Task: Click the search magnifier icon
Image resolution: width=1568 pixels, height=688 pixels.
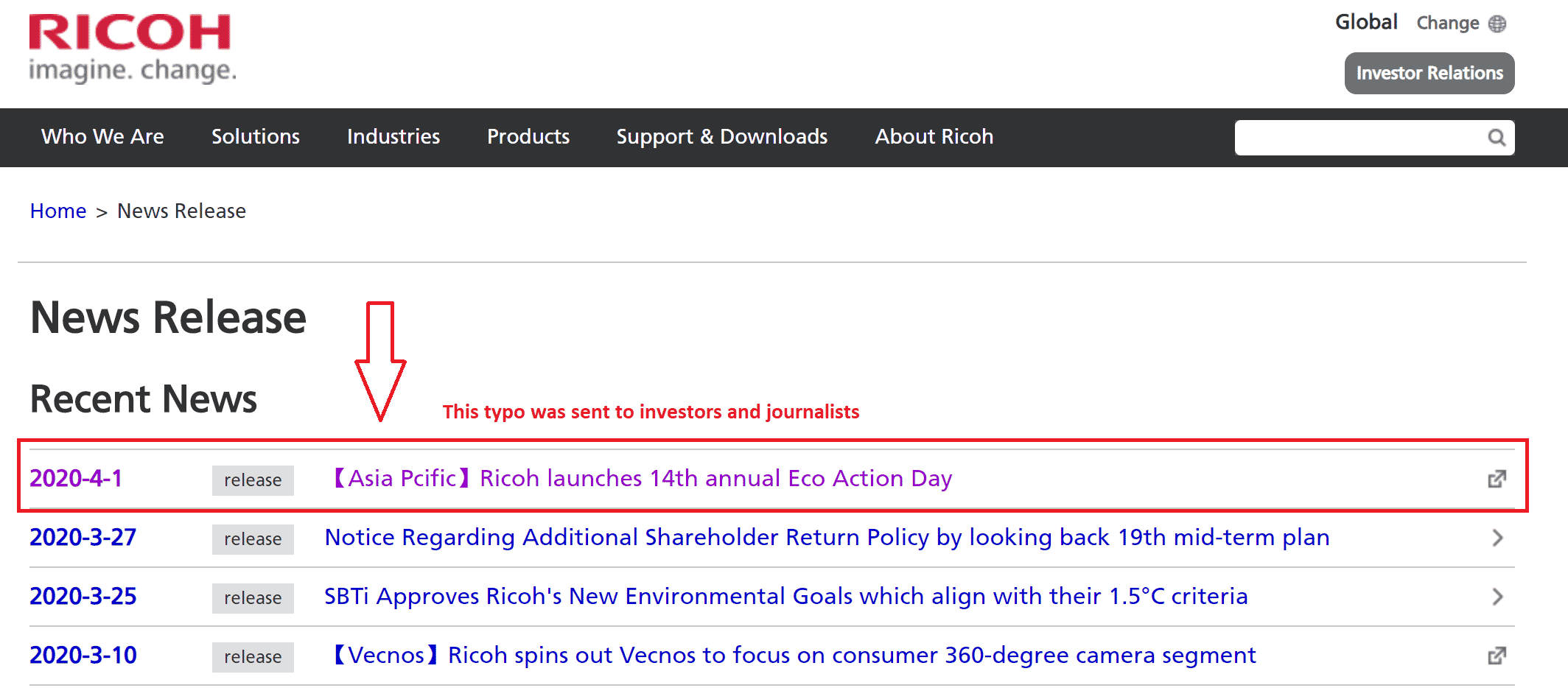Action: (x=1497, y=138)
